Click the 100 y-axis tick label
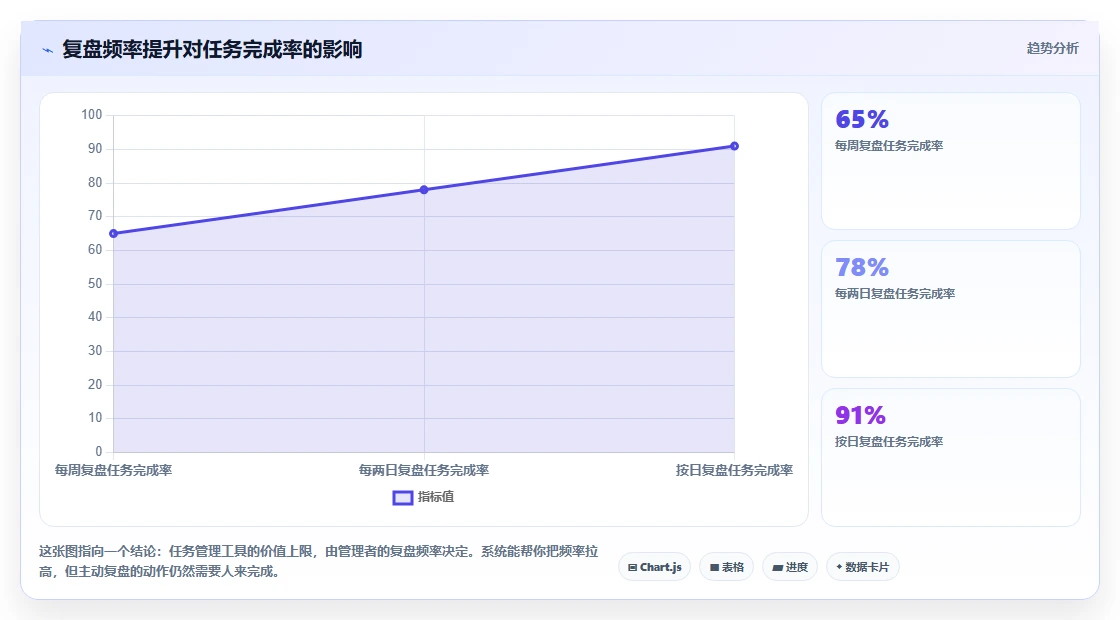Image resolution: width=1120 pixels, height=620 pixels. tap(92, 114)
